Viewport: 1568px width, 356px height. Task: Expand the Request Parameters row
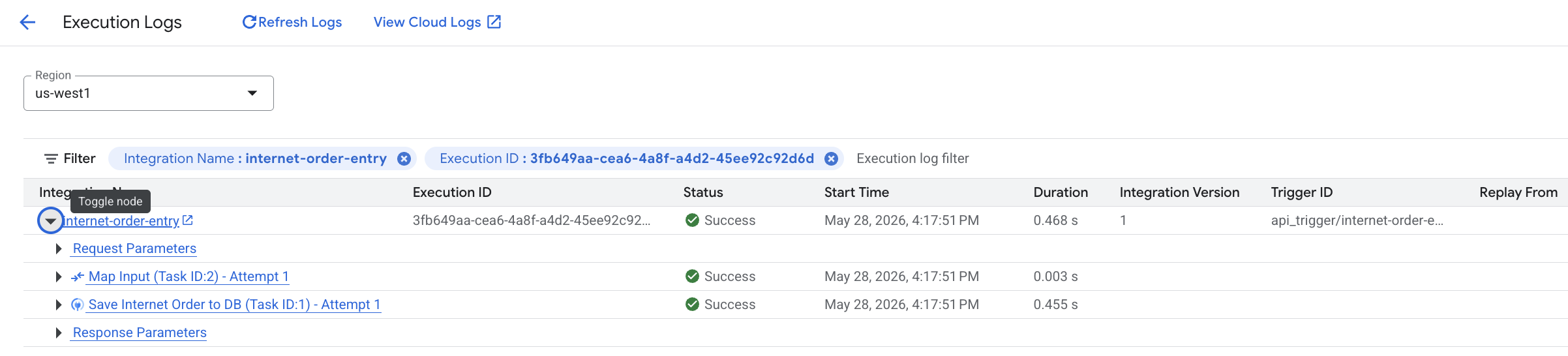59,248
